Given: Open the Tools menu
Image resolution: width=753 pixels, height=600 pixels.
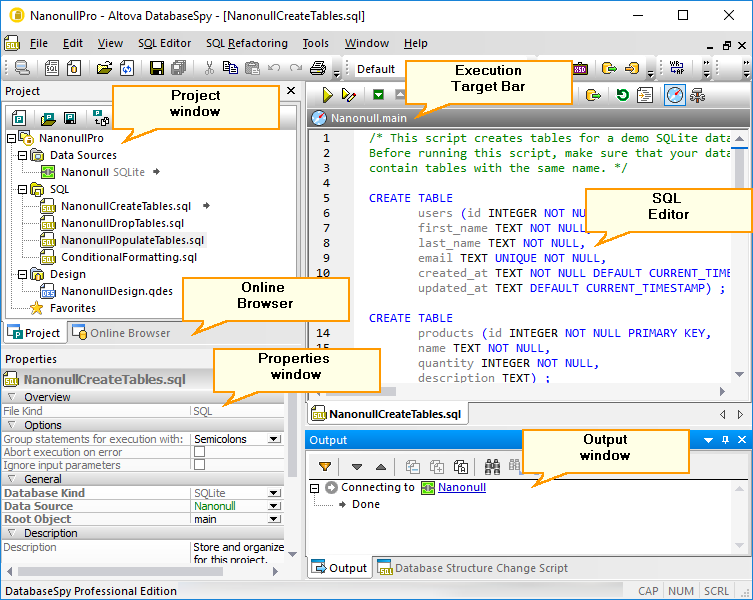Looking at the screenshot, I should [x=316, y=43].
